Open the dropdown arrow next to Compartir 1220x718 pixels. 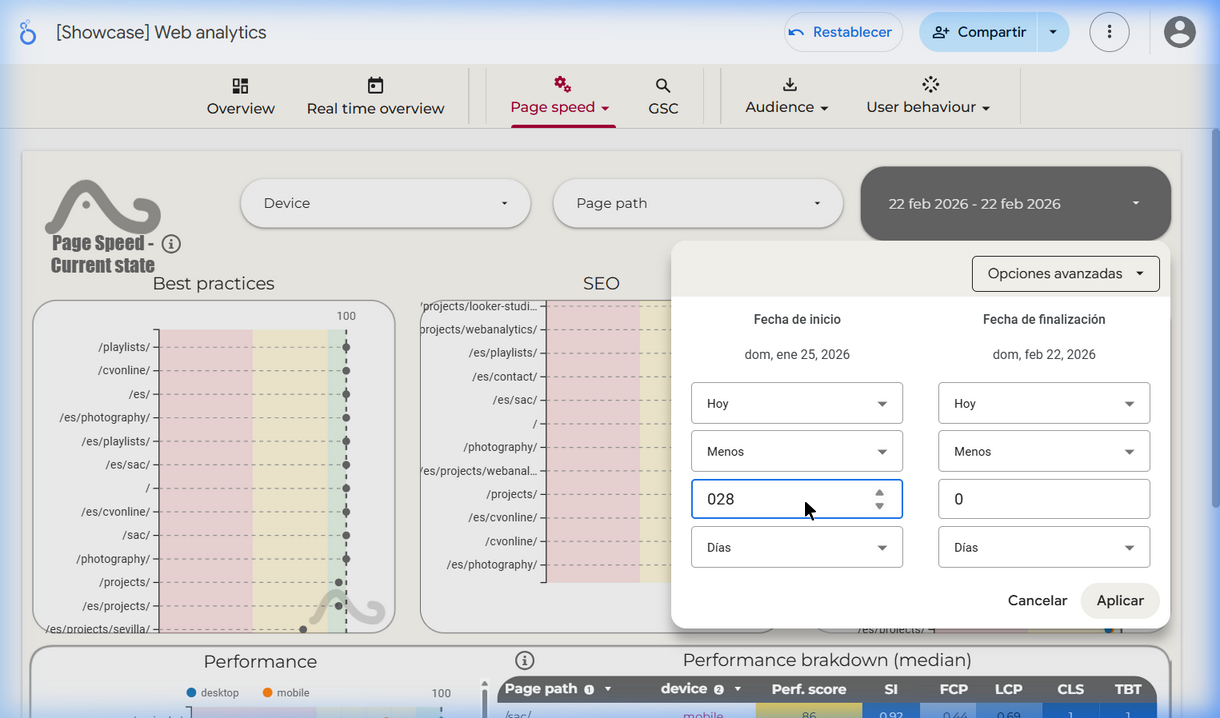[x=1053, y=32]
